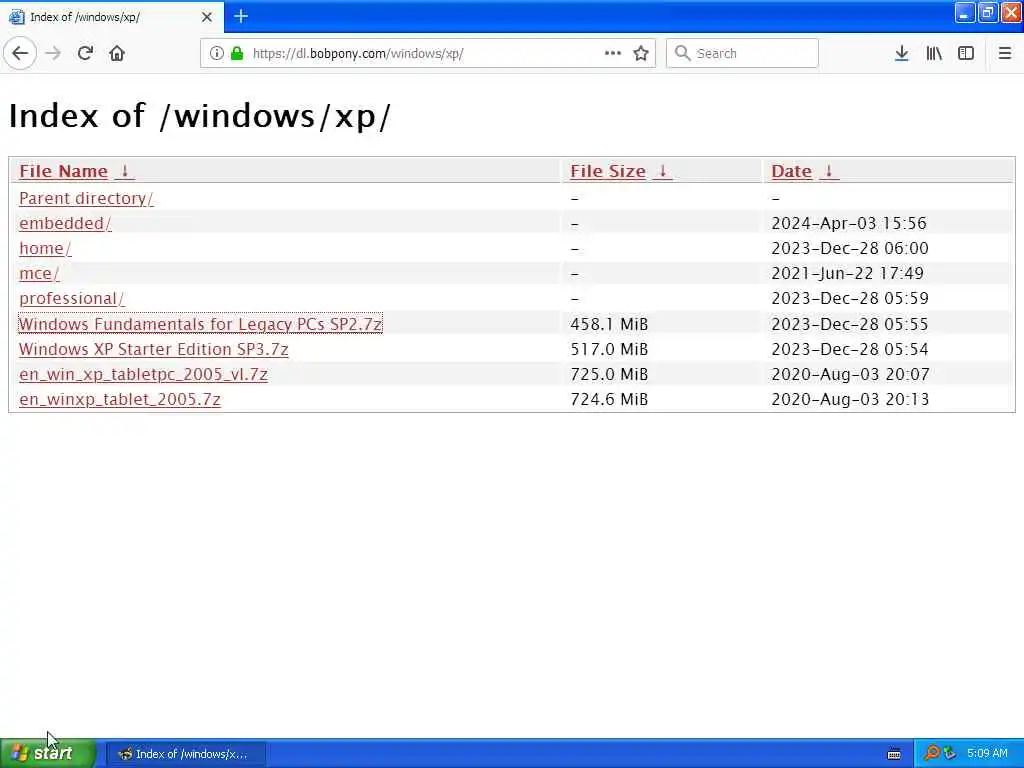Open the Windows Start menu
Screen dimensions: 1024x768
pyautogui.click(x=48, y=753)
